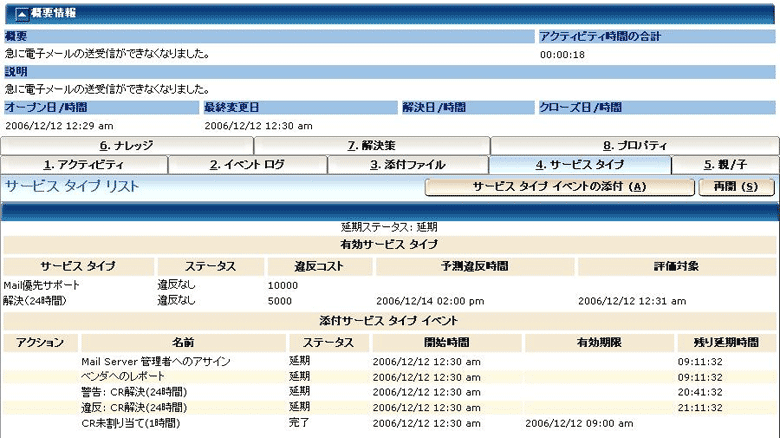Click the CR未割り当て(1時間) event row
The image size is (780, 438).
tap(130, 423)
